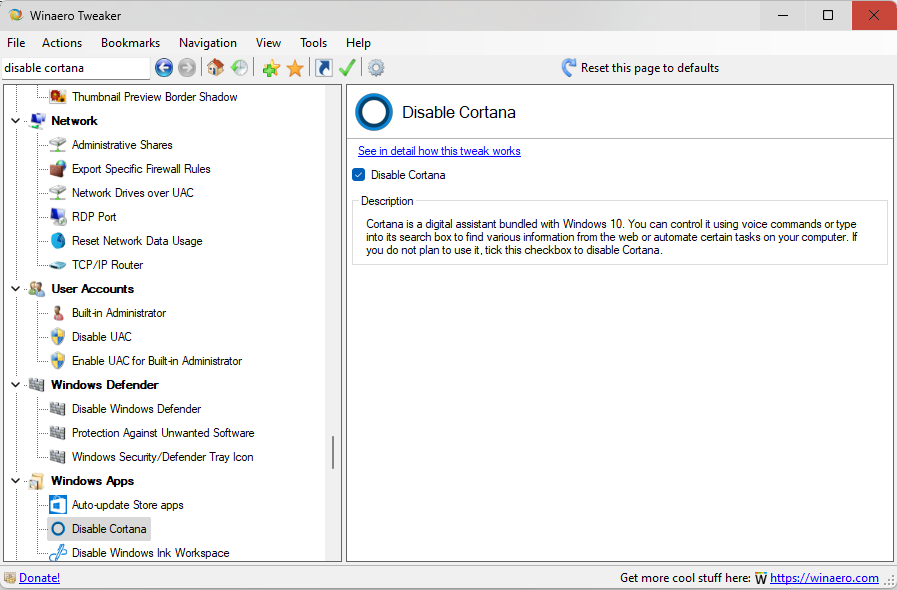The width and height of the screenshot is (897, 590).
Task: Click Reset this page to defaults
Action: tap(640, 68)
